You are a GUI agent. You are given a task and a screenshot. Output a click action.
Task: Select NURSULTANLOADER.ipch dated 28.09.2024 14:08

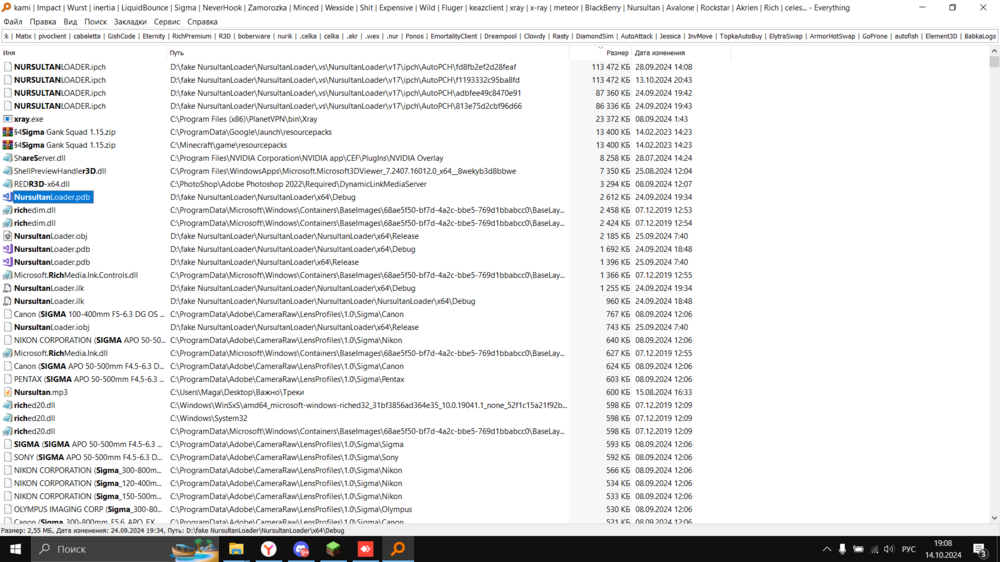(60, 67)
